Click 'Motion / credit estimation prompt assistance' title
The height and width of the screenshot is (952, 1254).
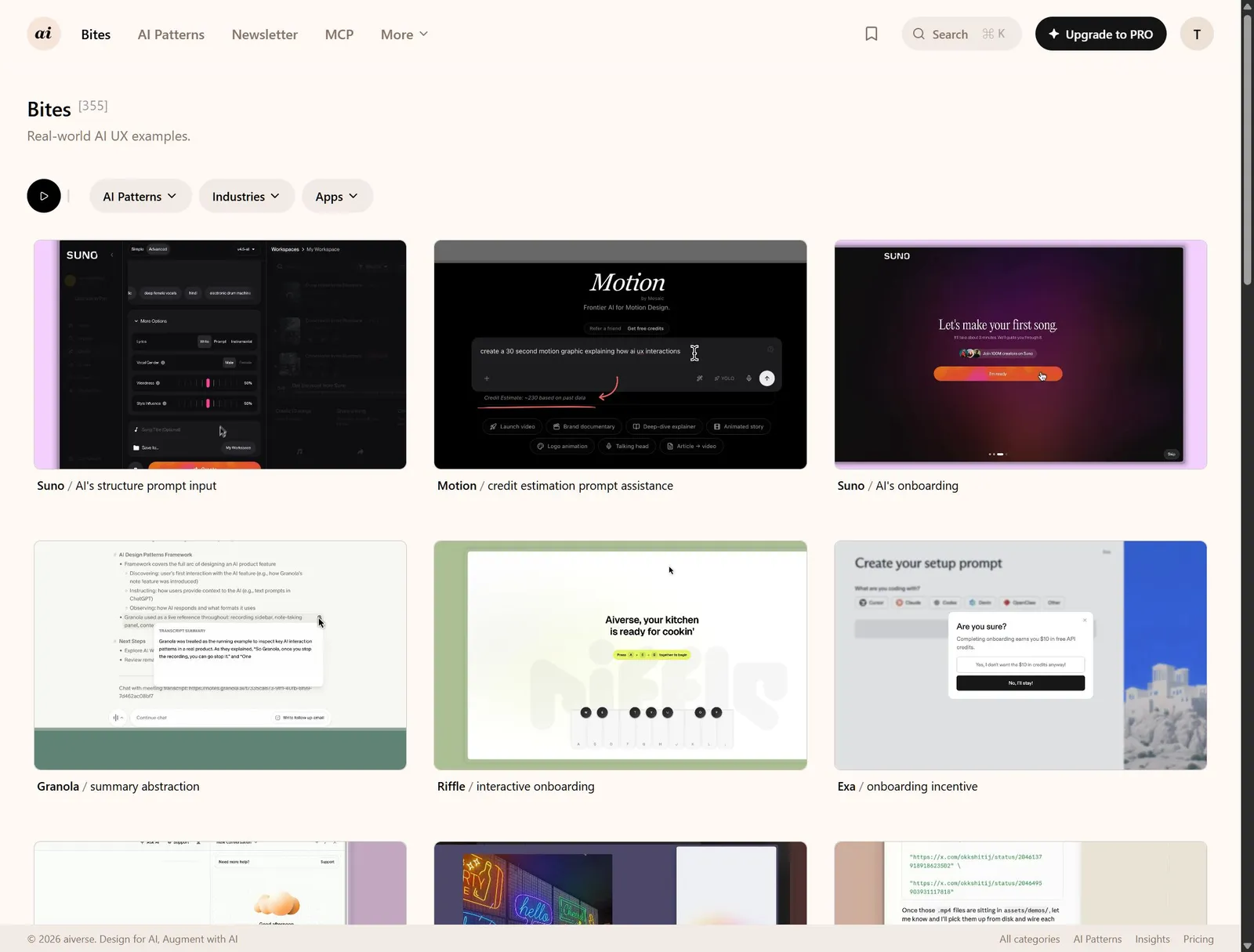(555, 486)
